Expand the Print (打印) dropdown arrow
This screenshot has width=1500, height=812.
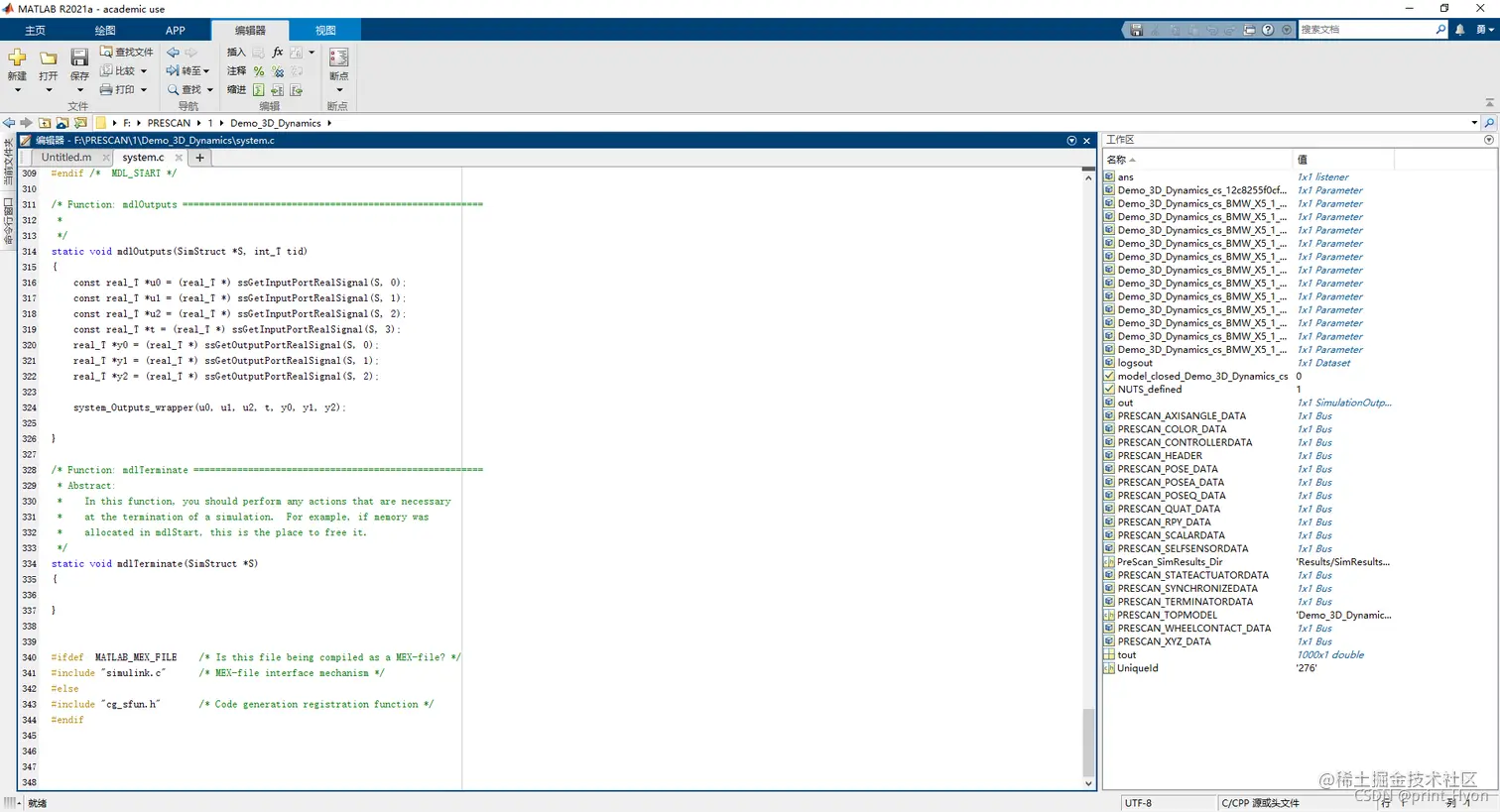tap(144, 89)
